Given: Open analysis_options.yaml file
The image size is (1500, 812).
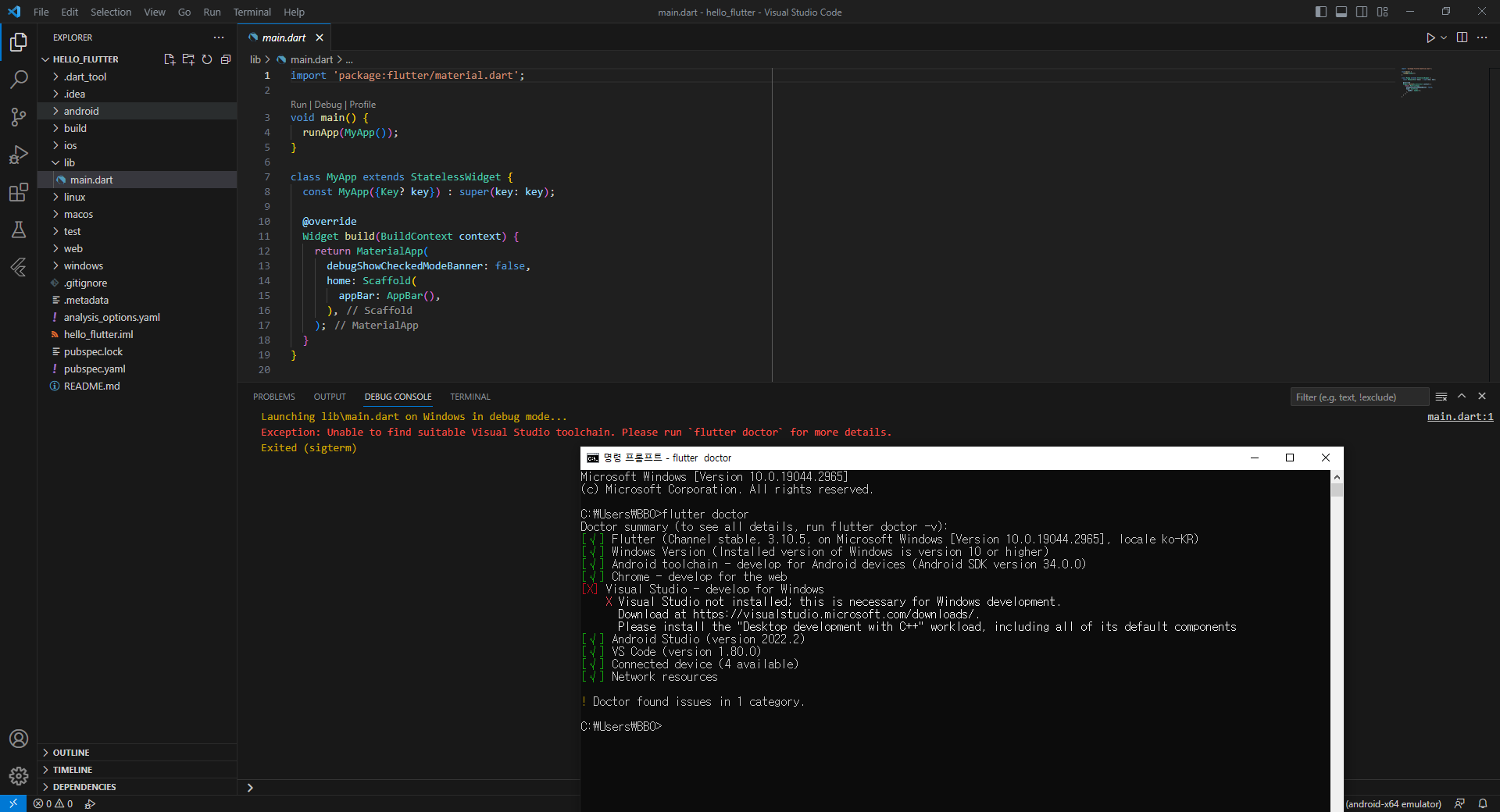Looking at the screenshot, I should (137, 317).
